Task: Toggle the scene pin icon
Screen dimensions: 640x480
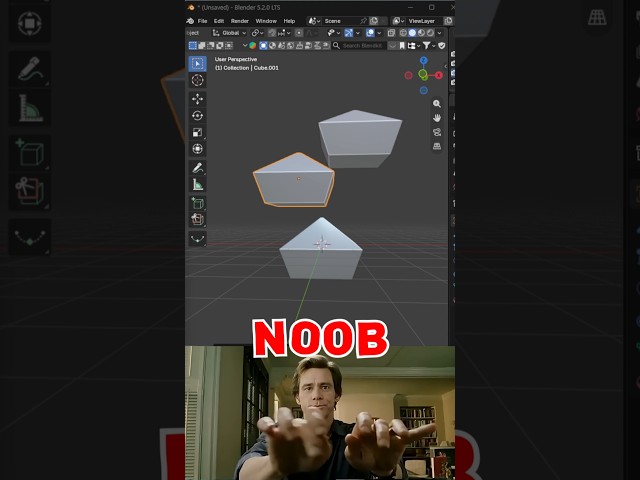Action: pos(363,21)
